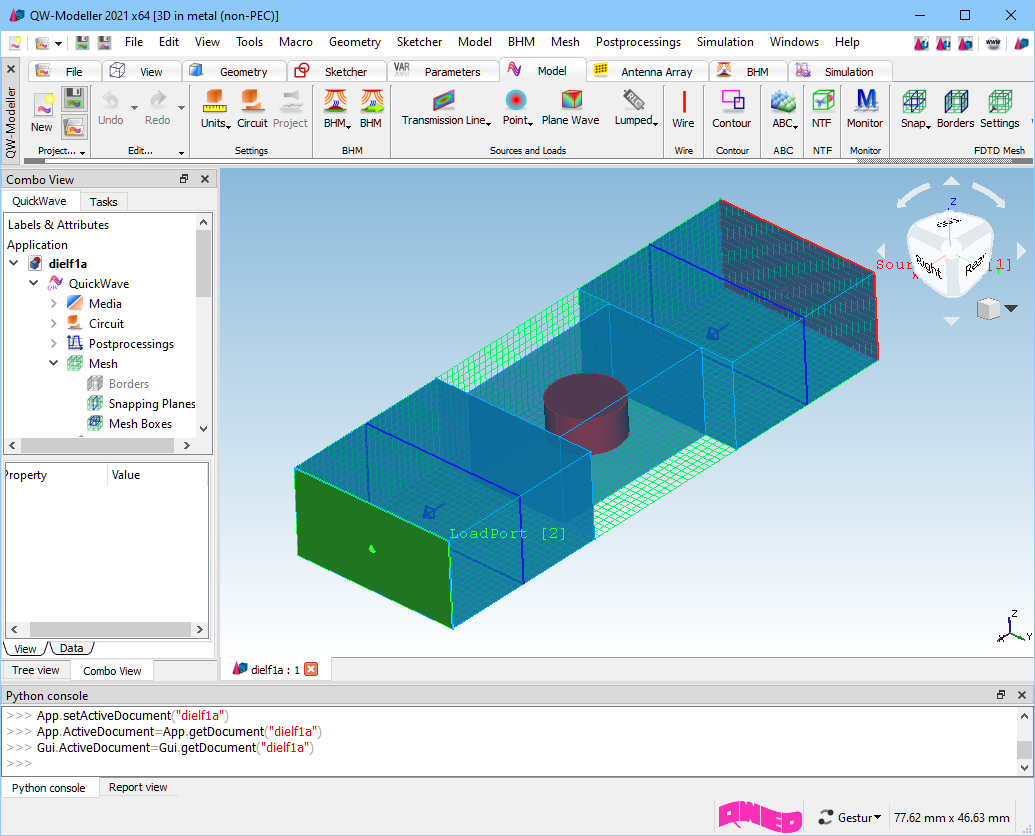Click the right-pointing arrow beside the navigation cube

pyautogui.click(x=1022, y=250)
